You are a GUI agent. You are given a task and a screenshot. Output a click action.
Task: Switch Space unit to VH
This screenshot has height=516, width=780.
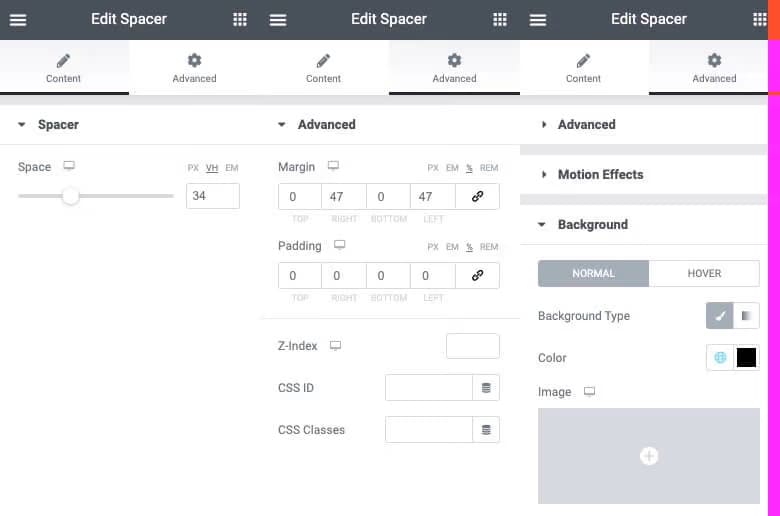[x=212, y=168]
